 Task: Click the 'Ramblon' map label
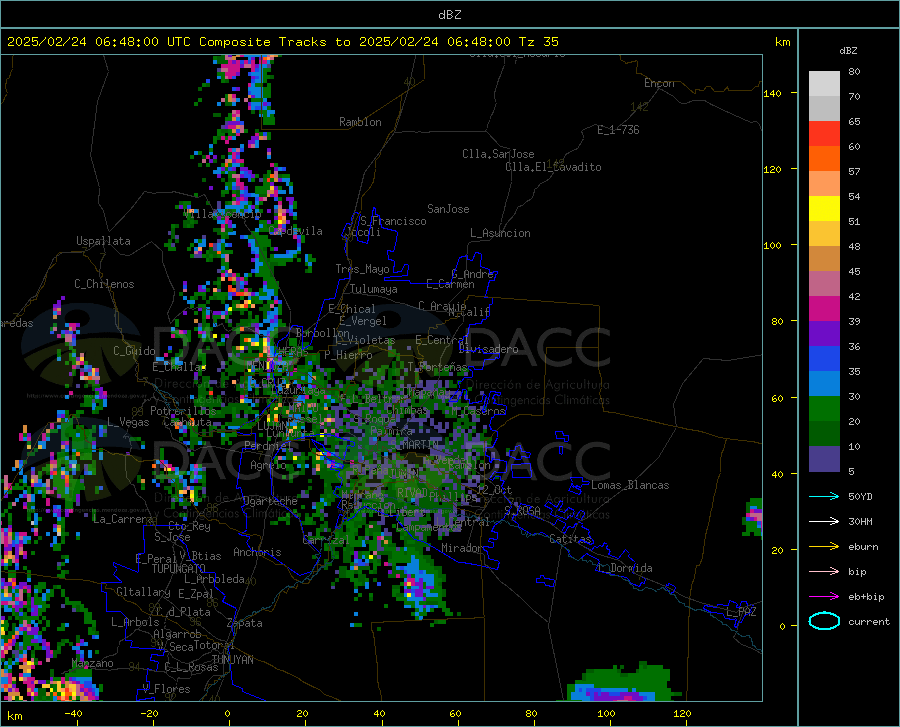360,122
